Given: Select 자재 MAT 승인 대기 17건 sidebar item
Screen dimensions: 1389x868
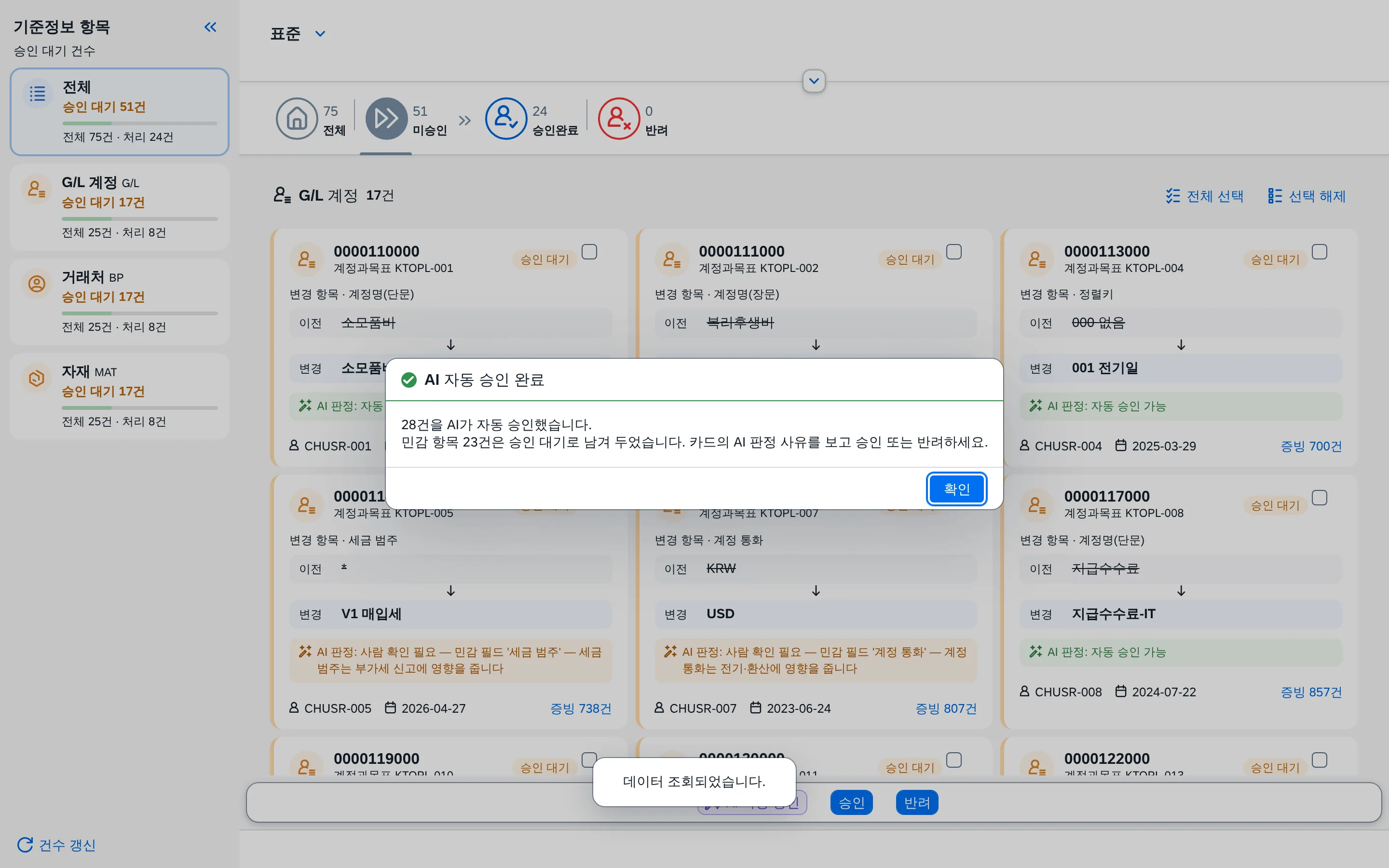Looking at the screenshot, I should coord(120,396).
